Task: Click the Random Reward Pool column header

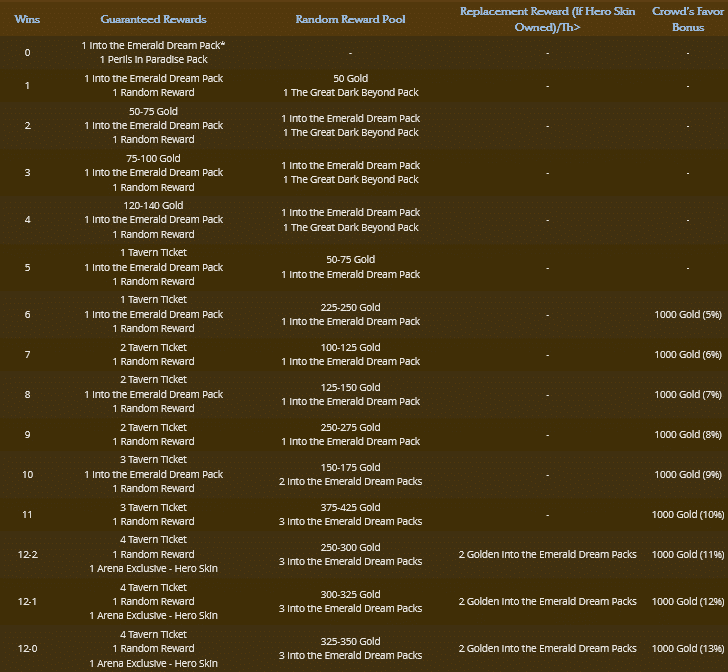Action: tap(350, 19)
